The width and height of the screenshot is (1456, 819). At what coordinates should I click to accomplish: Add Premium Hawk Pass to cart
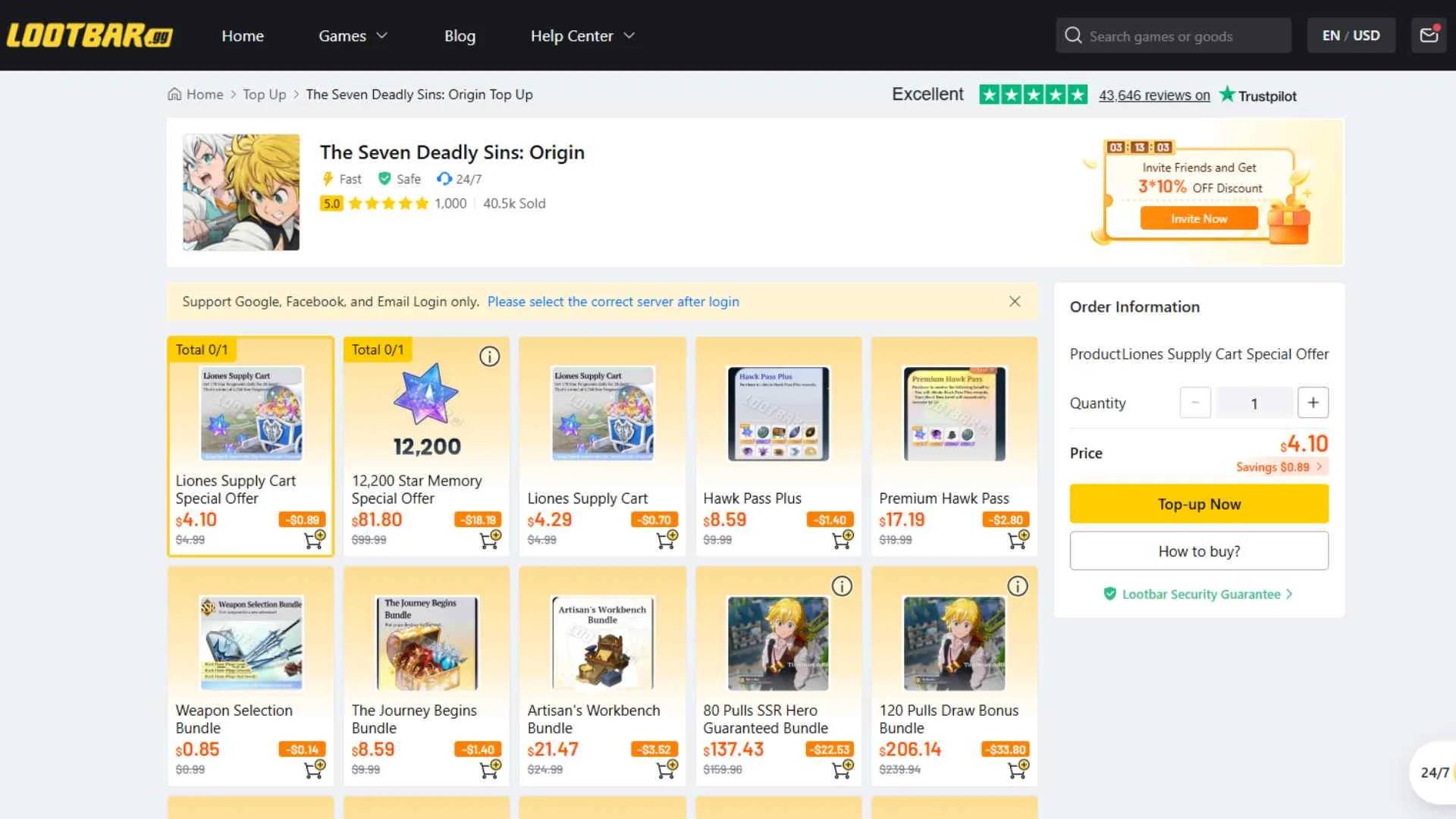point(1018,540)
